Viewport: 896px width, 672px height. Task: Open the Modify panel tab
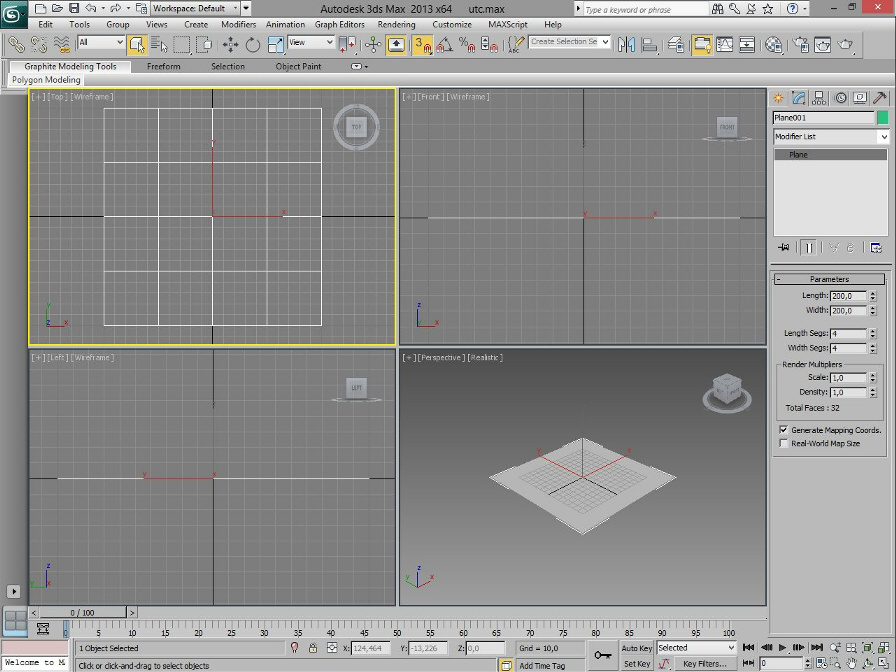coord(798,98)
